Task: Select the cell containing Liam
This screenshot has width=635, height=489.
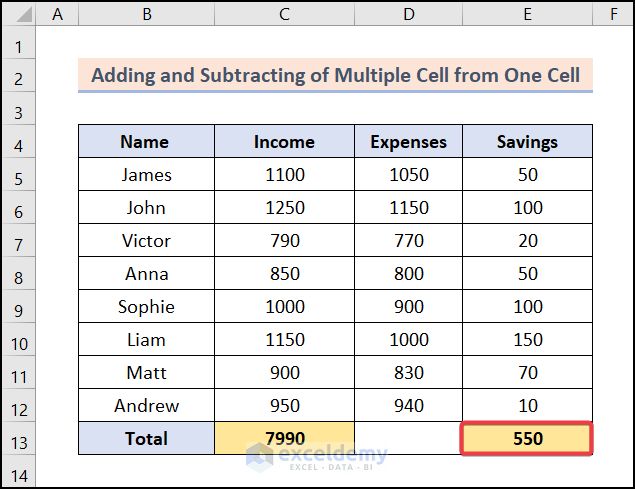Action: pos(146,340)
